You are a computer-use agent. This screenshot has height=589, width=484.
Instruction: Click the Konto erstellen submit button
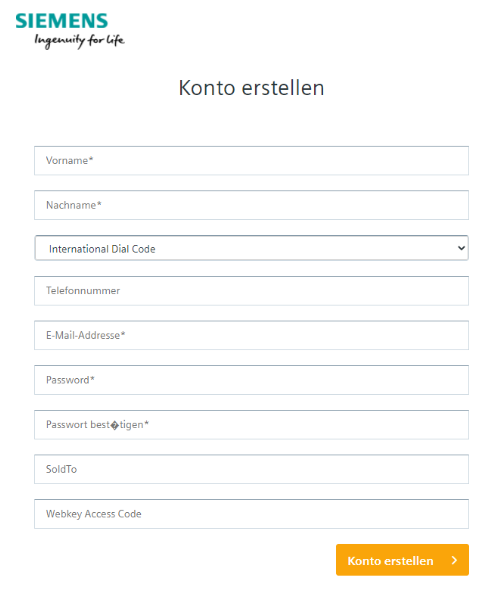pos(402,560)
